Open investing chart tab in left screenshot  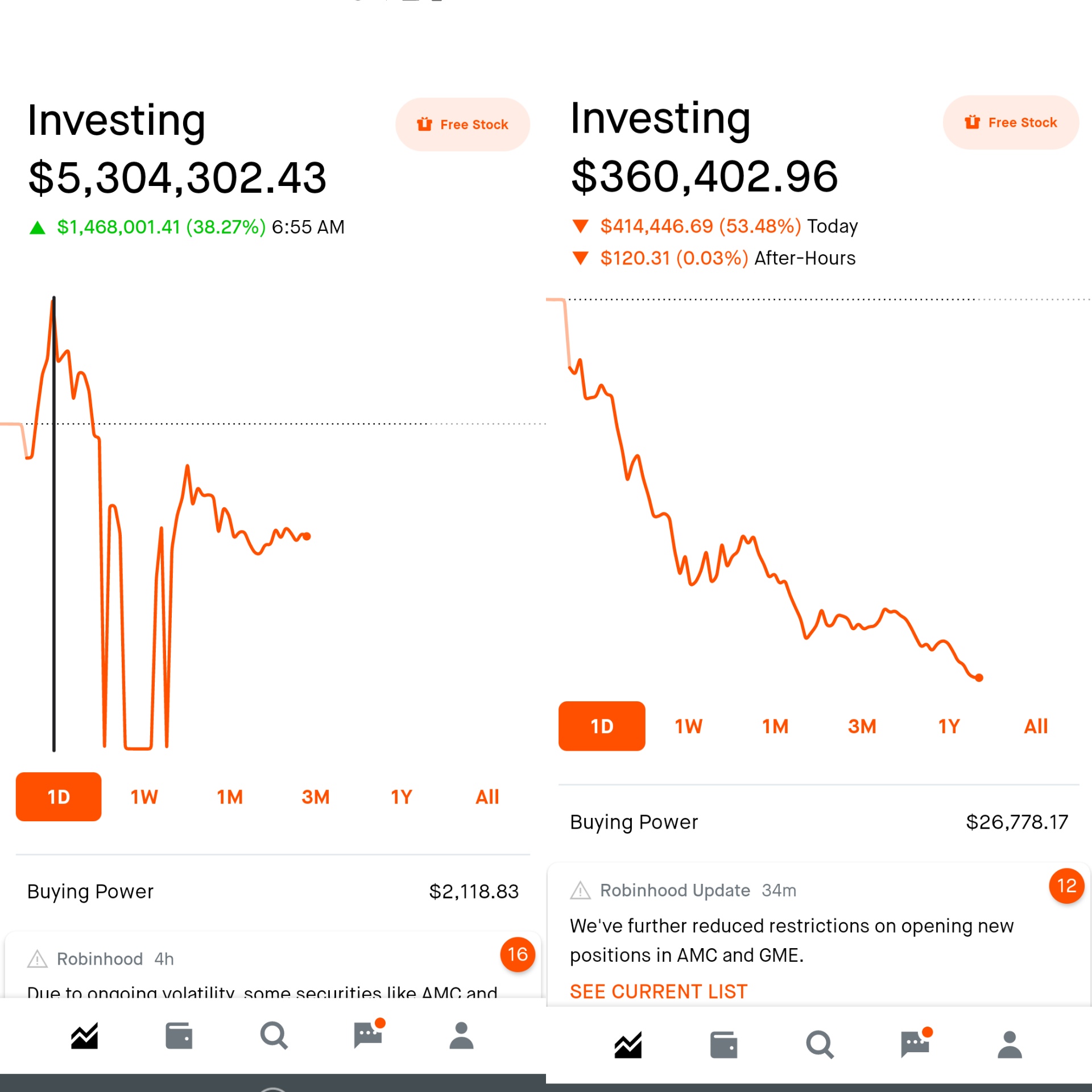tap(84, 1036)
